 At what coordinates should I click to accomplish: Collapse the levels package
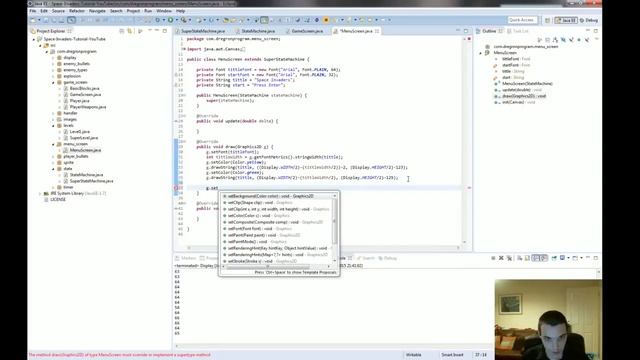point(53,126)
